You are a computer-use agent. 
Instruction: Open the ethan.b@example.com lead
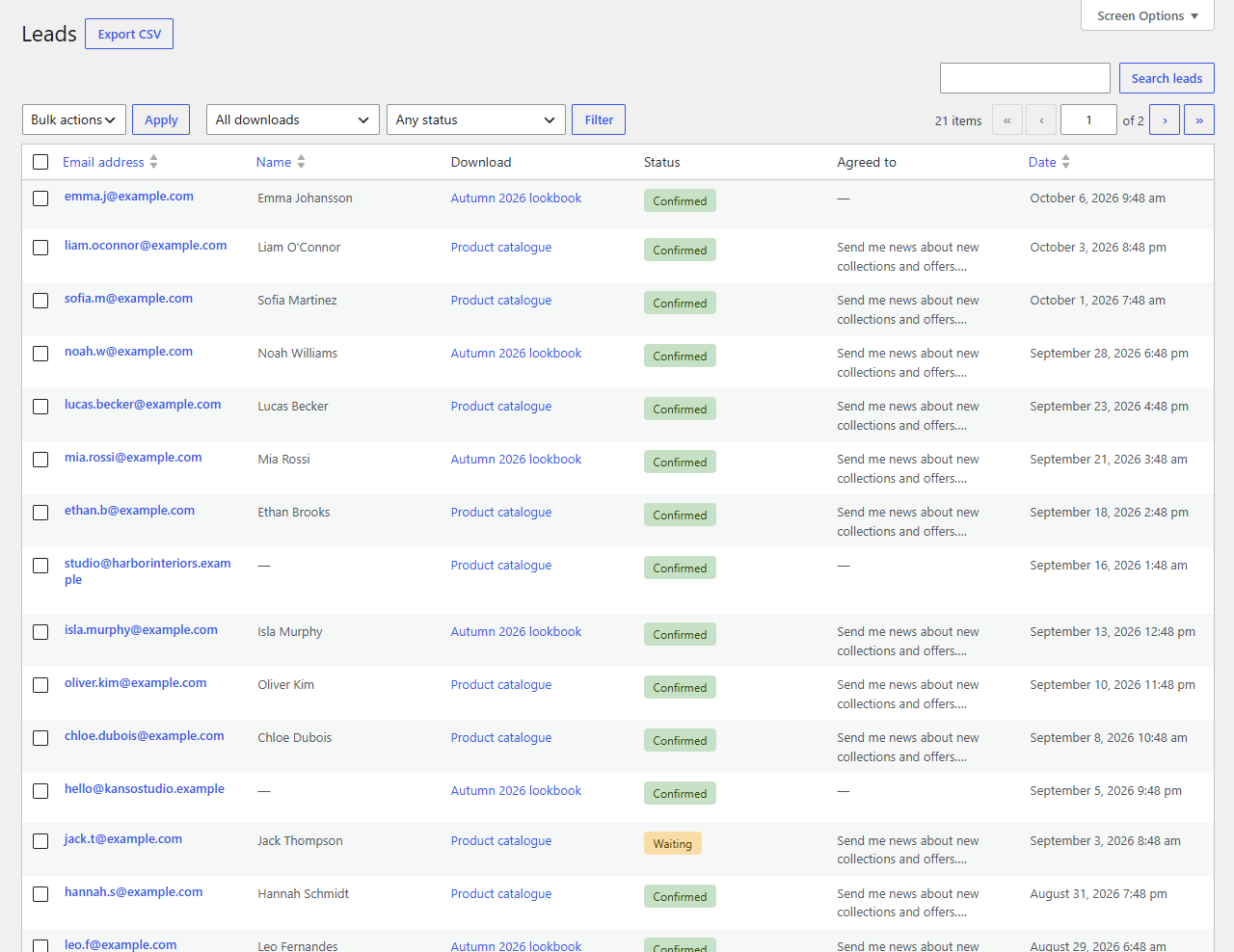(x=129, y=510)
